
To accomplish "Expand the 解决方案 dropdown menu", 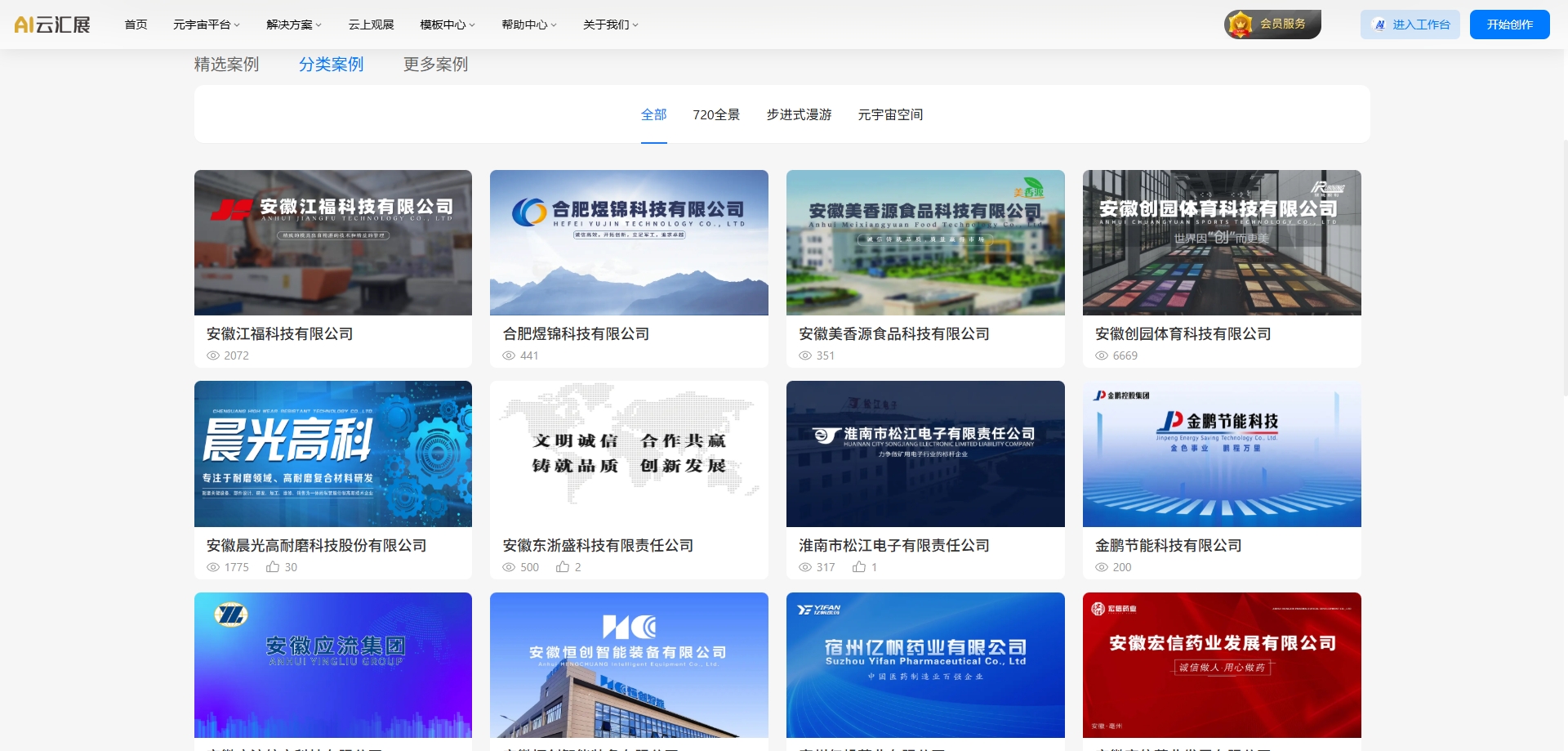I will (x=293, y=25).
